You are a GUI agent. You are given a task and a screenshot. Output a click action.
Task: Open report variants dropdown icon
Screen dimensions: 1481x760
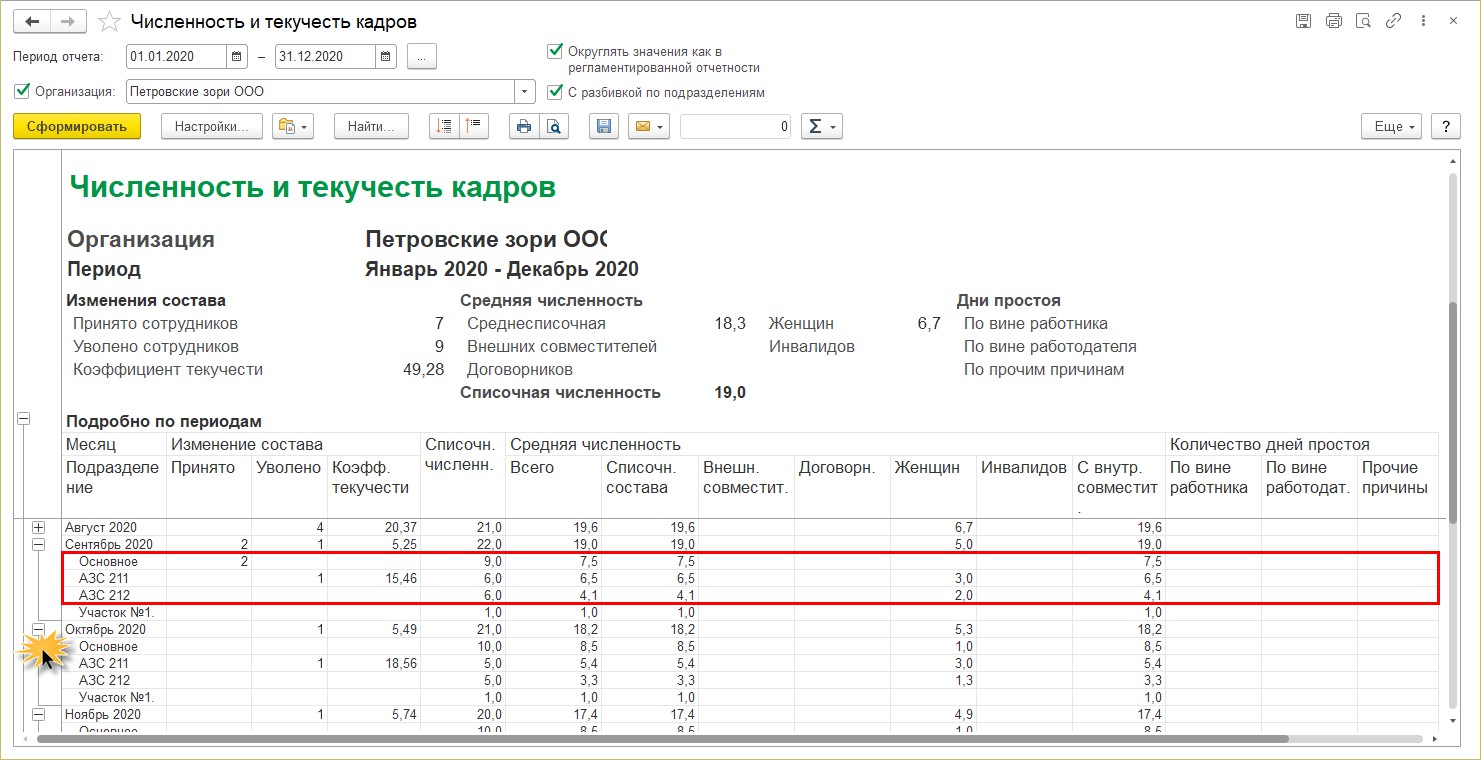294,126
